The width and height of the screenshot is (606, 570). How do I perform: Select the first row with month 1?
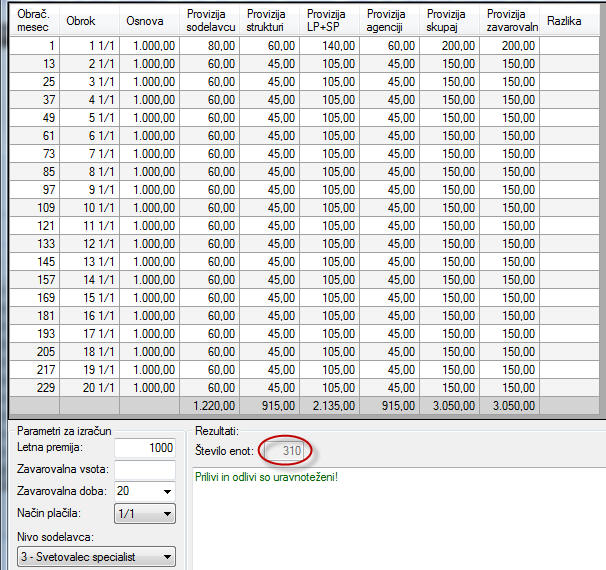(30, 45)
